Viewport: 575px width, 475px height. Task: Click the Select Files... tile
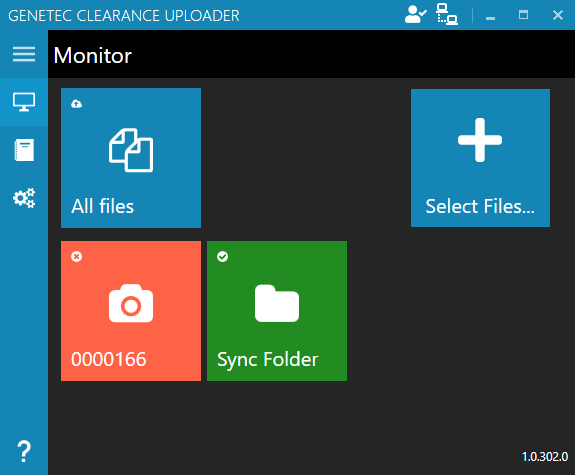pos(480,158)
